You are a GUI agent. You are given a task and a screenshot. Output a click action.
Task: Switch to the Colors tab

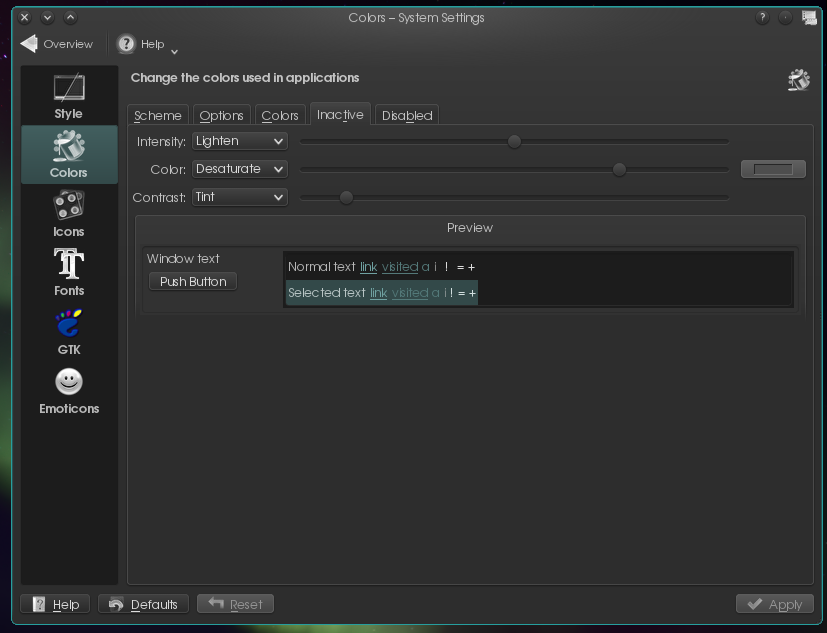[280, 115]
